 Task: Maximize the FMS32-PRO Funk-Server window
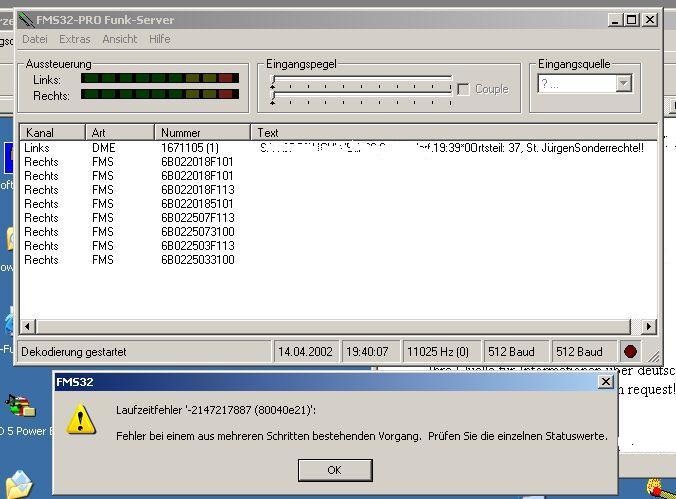631,19
